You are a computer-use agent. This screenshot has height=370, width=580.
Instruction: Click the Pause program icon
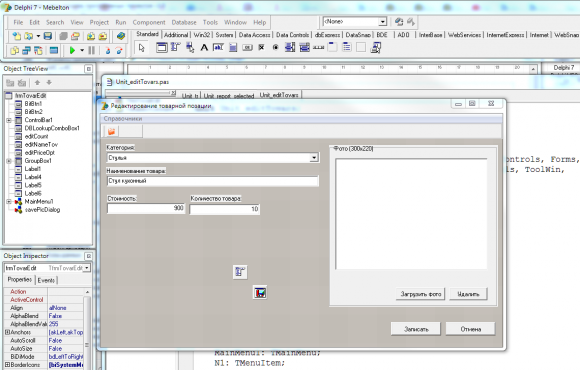coord(91,50)
